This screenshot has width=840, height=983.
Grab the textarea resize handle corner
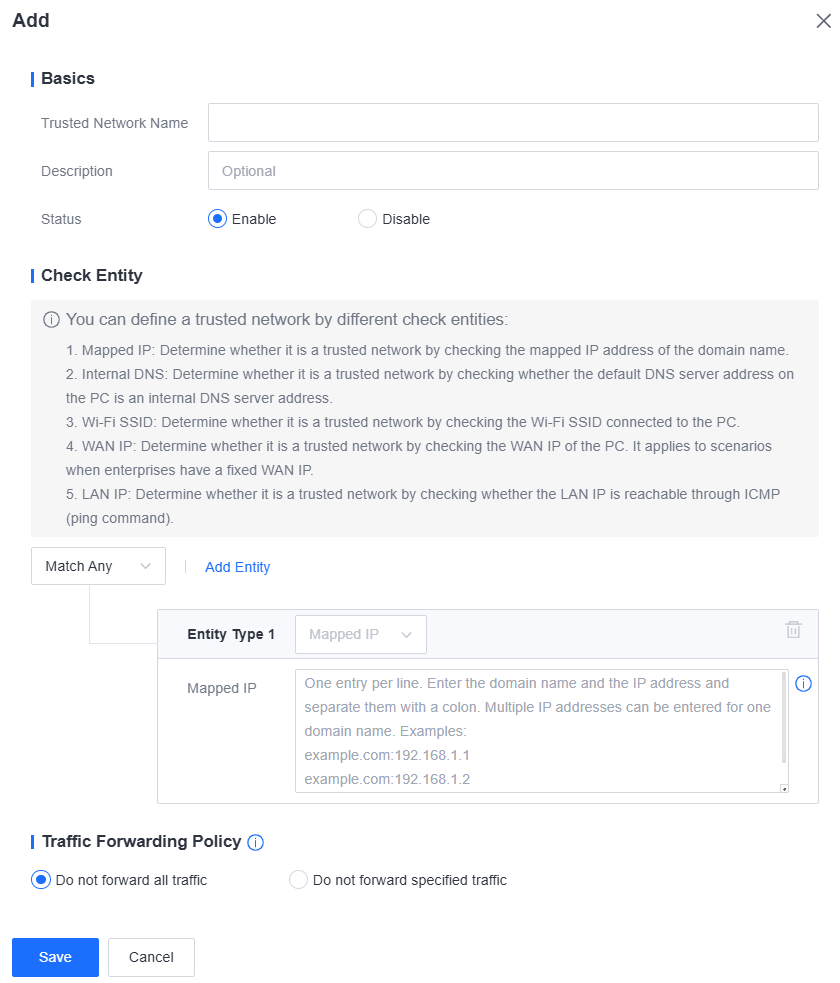pos(784,789)
